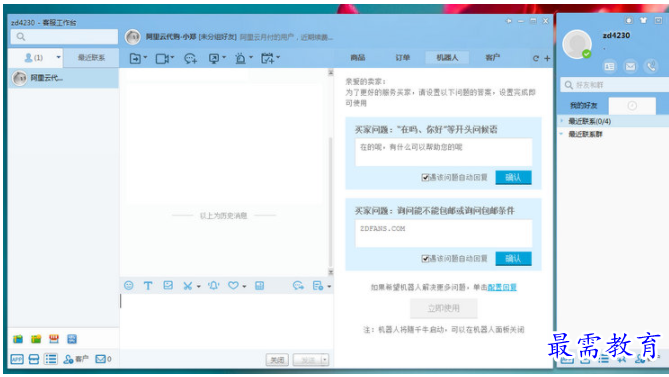The height and width of the screenshot is (377, 669).
Task: Click the red shop icon in plugin row
Action: (x=54, y=339)
